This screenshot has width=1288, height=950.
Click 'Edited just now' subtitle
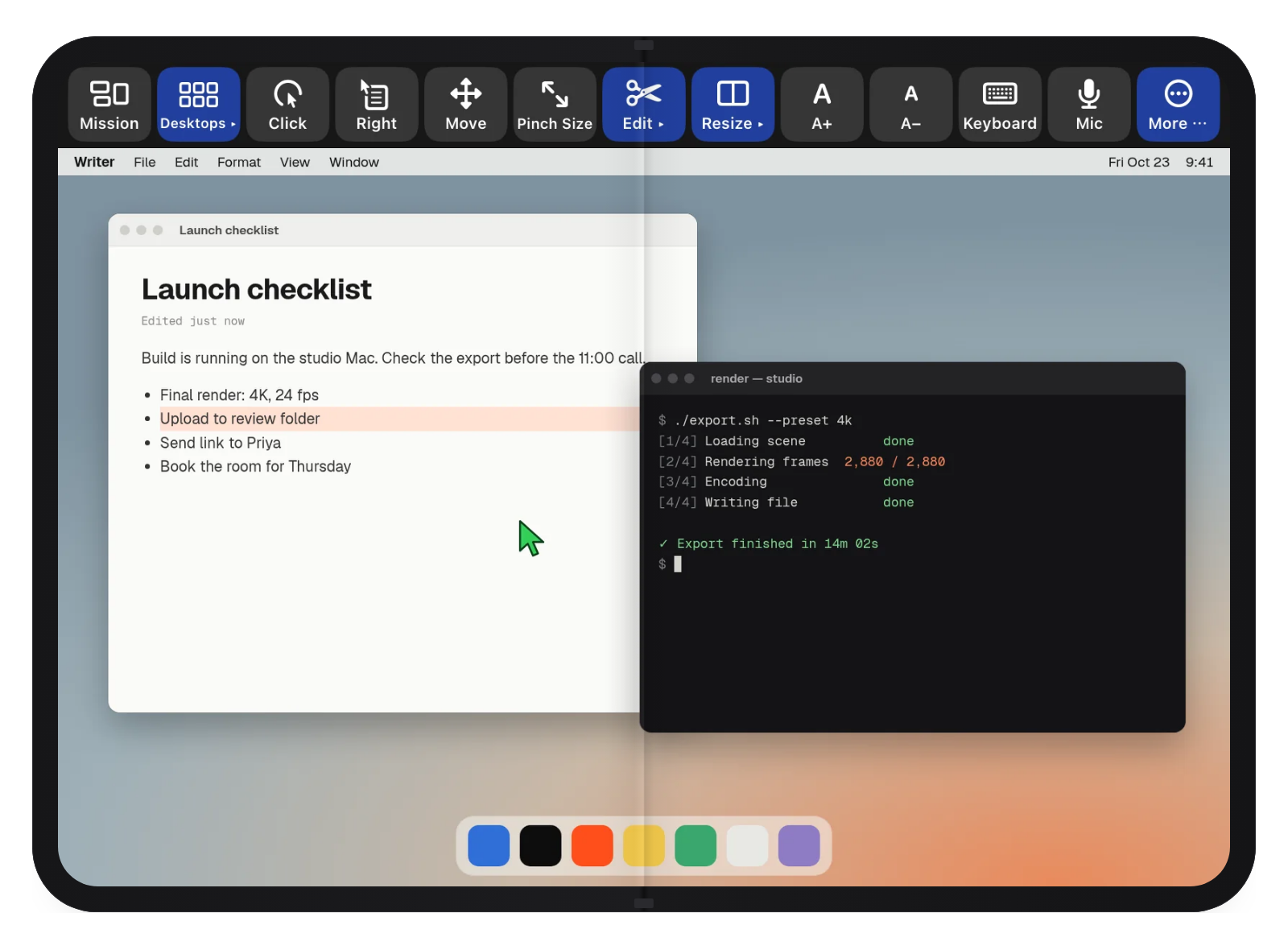click(193, 320)
